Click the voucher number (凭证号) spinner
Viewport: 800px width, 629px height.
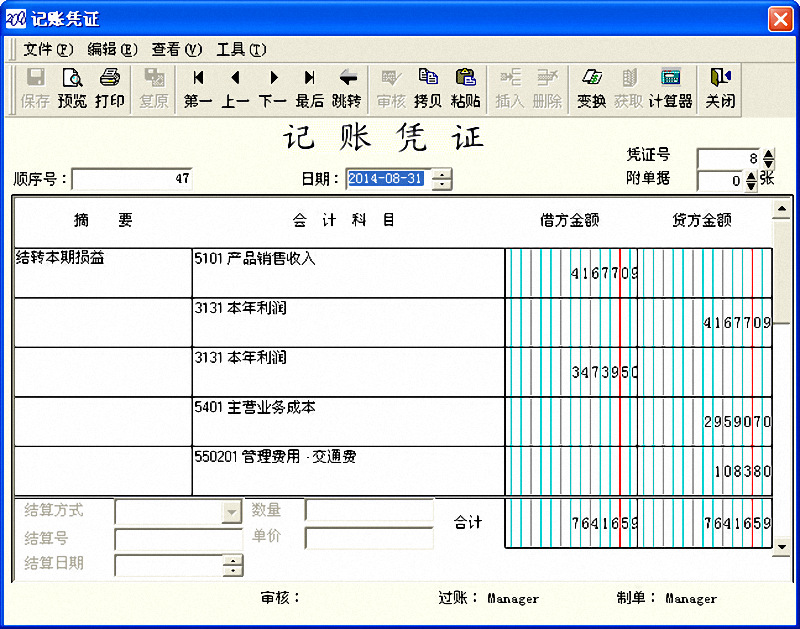pos(768,159)
